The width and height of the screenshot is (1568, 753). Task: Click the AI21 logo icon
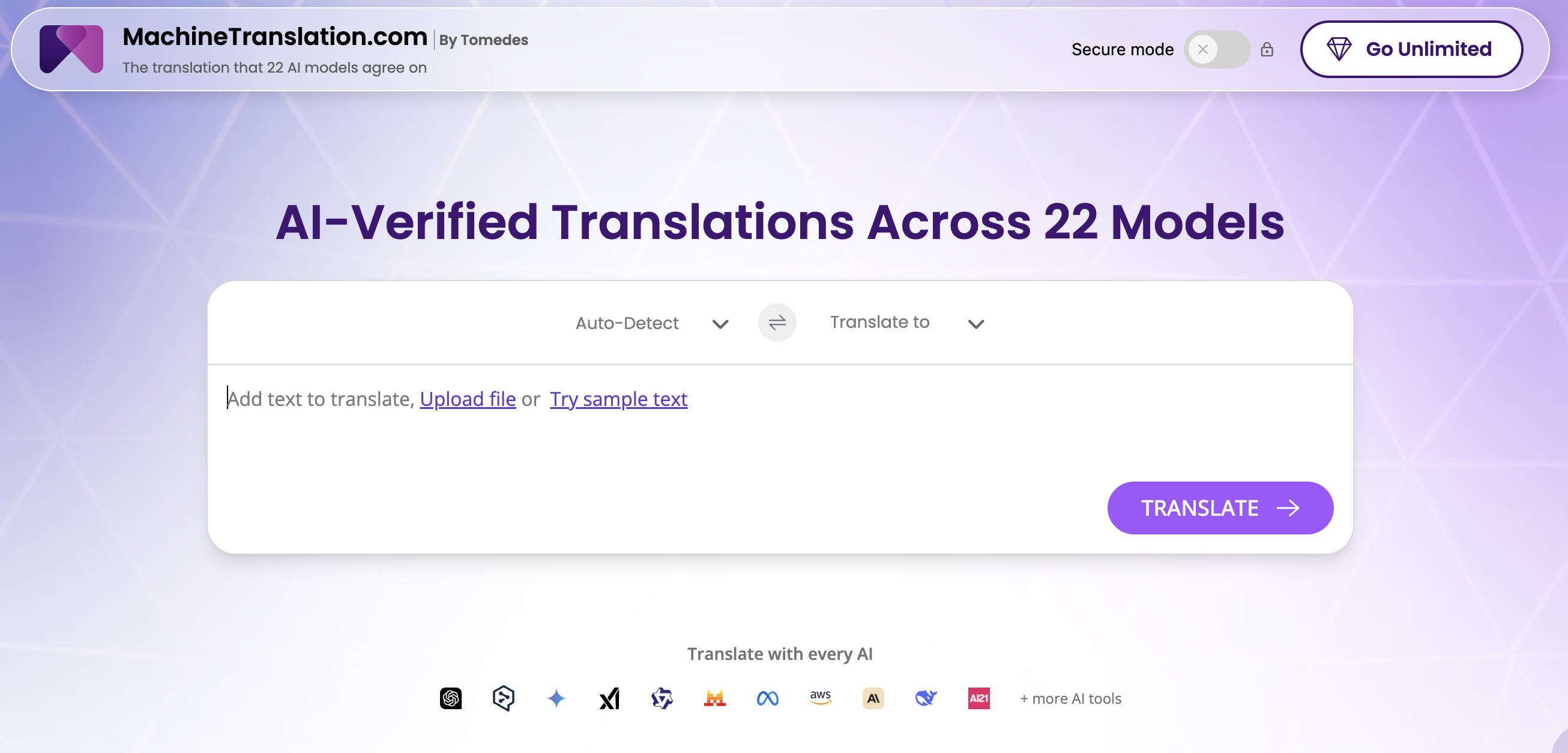(x=978, y=698)
